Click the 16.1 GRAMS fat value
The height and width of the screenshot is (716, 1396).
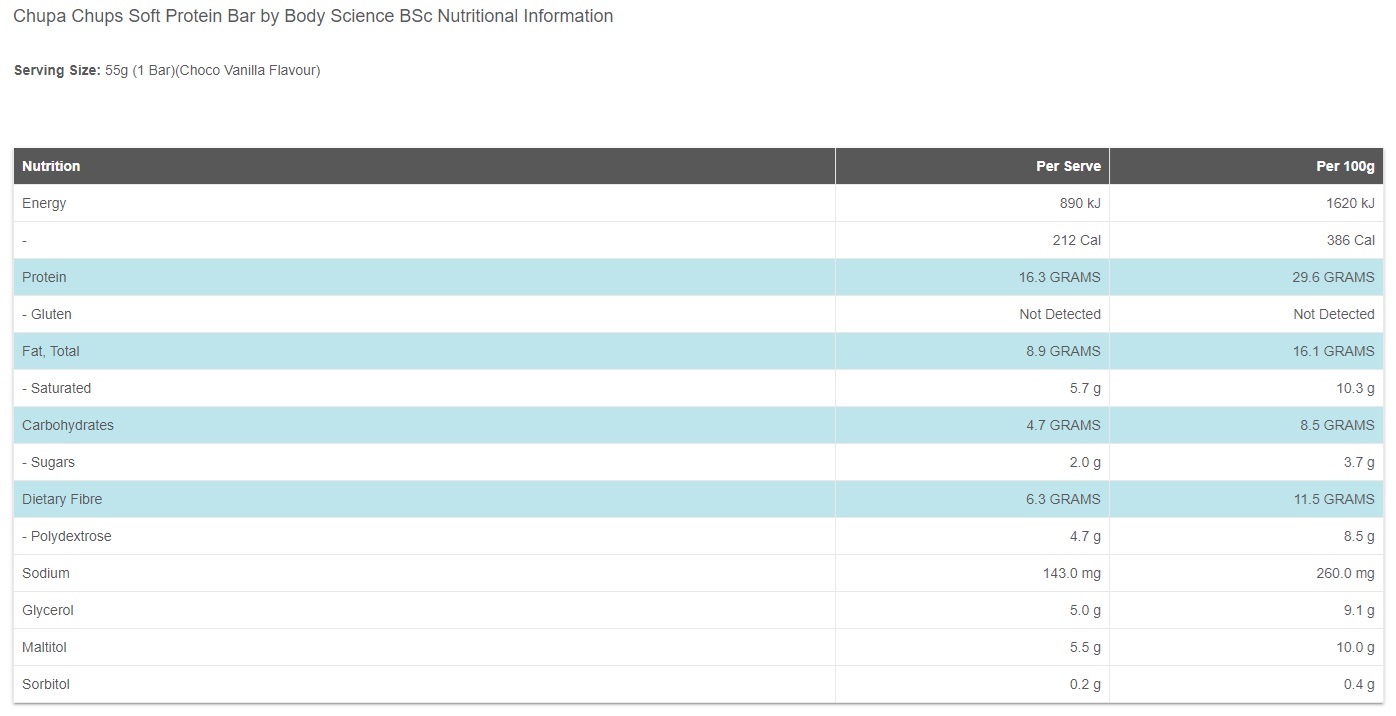tap(1334, 351)
